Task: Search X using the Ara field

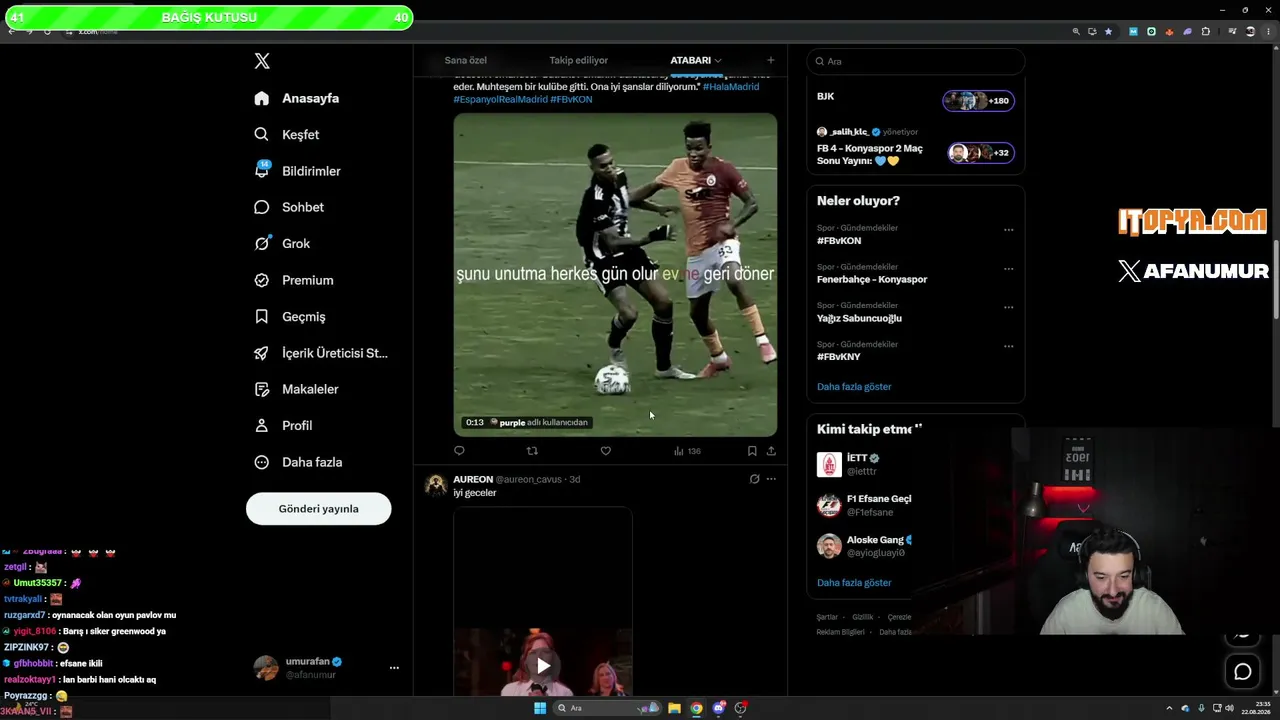Action: click(x=916, y=61)
